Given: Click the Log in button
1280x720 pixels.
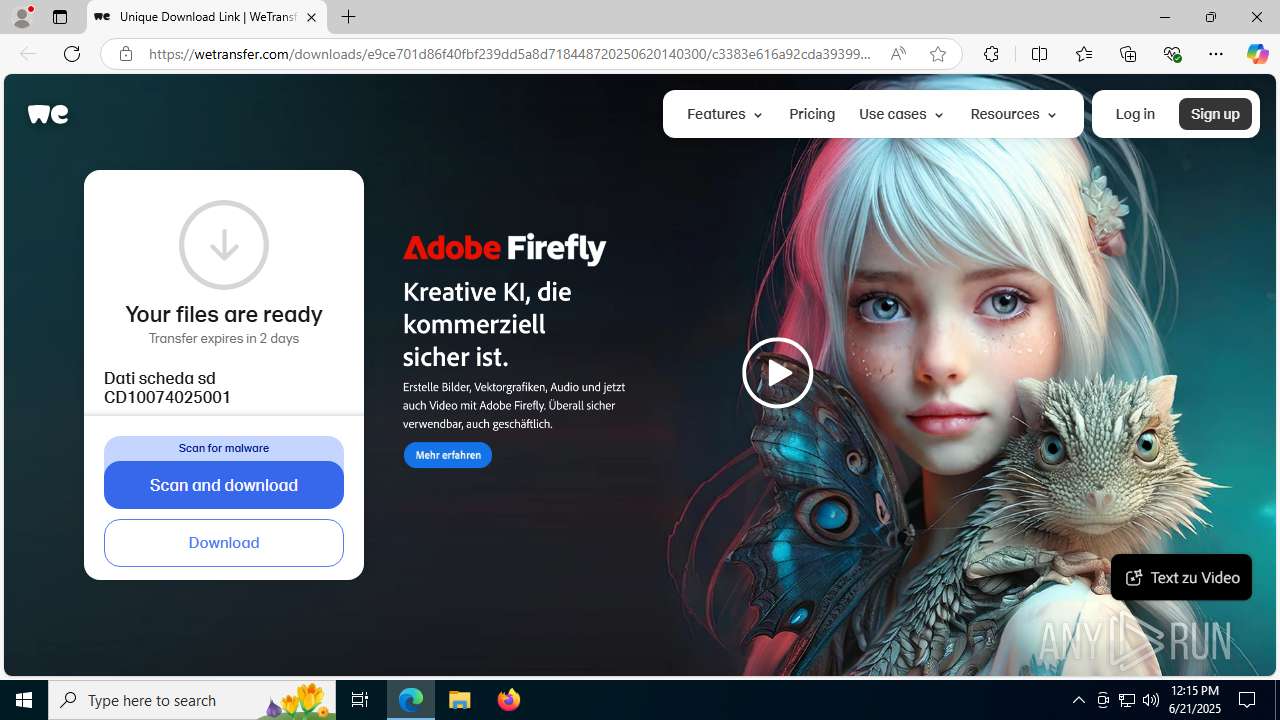Looking at the screenshot, I should click(x=1135, y=114).
